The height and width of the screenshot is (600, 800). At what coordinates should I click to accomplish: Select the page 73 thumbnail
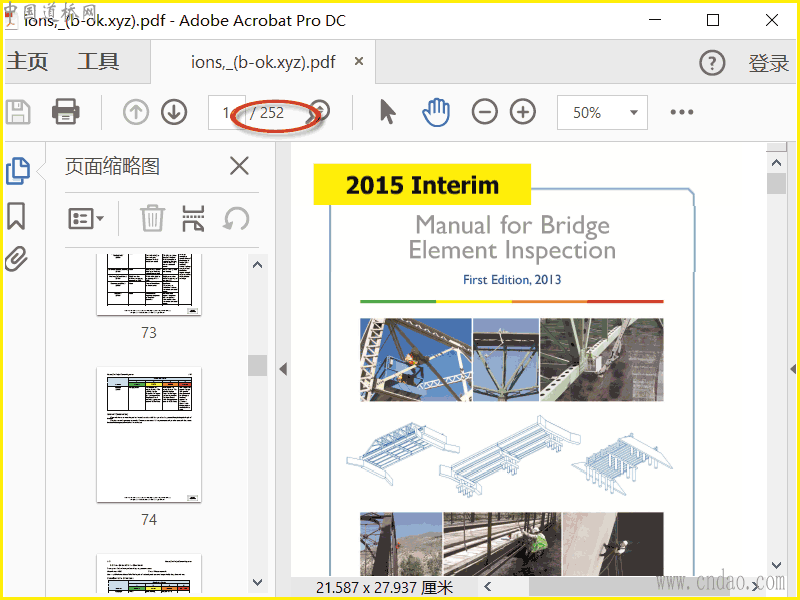[x=149, y=284]
